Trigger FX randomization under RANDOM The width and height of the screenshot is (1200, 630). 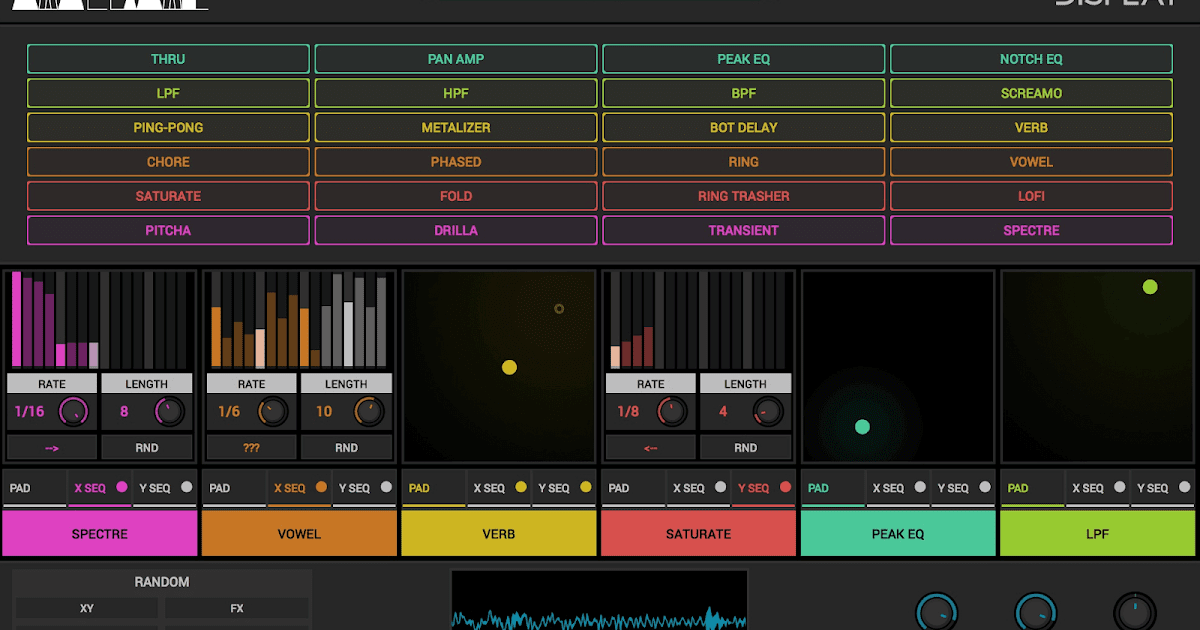coord(236,608)
